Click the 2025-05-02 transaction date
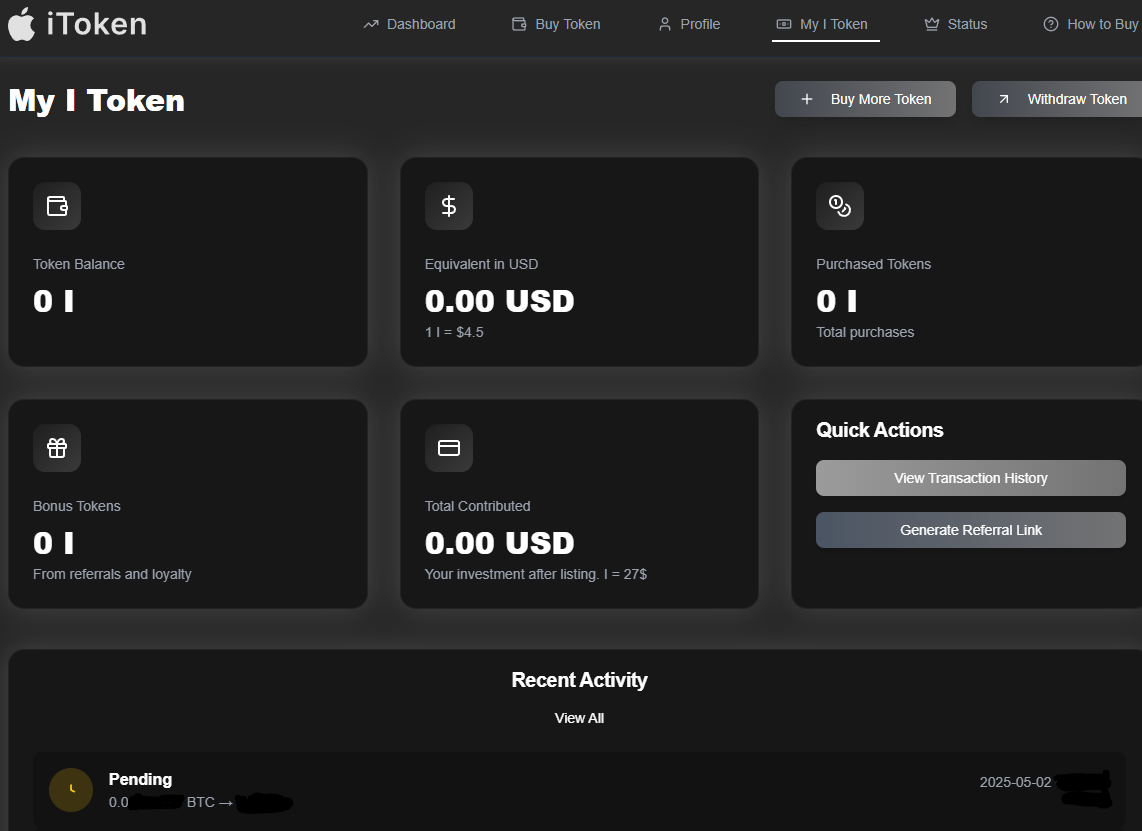 pyautogui.click(x=1015, y=782)
